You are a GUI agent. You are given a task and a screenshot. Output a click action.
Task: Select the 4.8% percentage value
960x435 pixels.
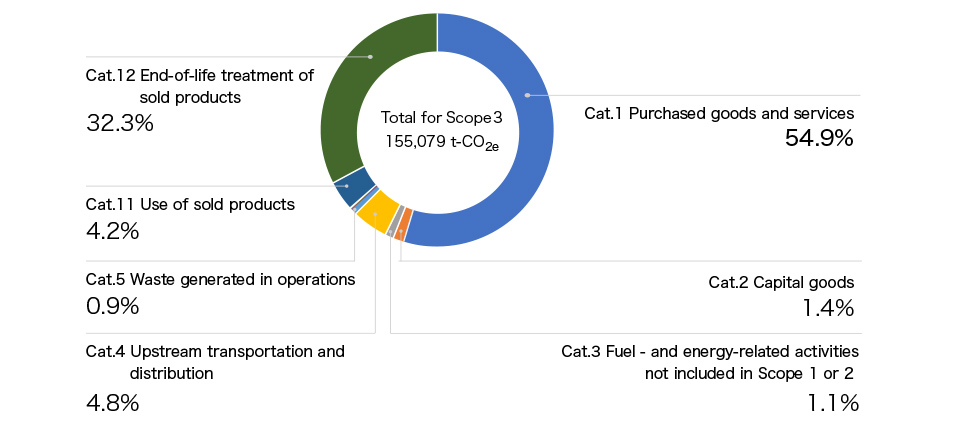click(112, 403)
